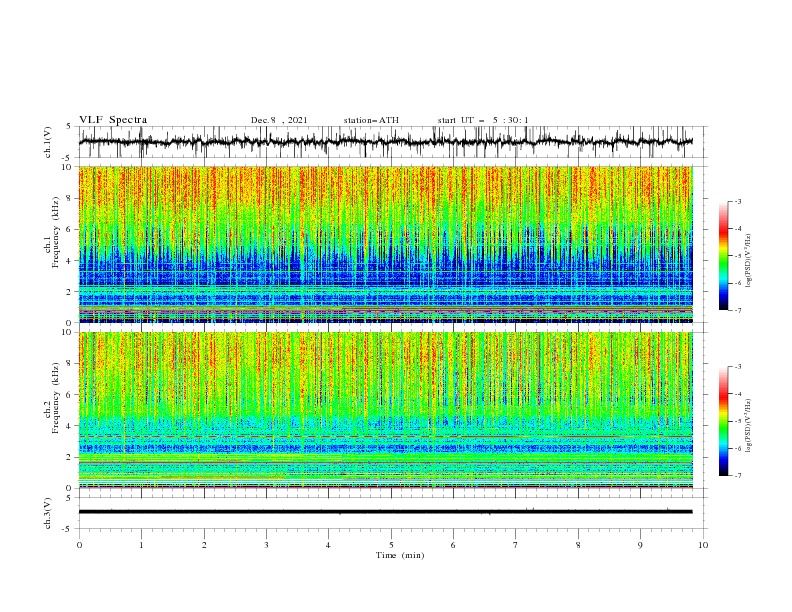The image size is (792, 612).
Task: Click the "VLF Spectra" plot title
Action: pos(113,120)
